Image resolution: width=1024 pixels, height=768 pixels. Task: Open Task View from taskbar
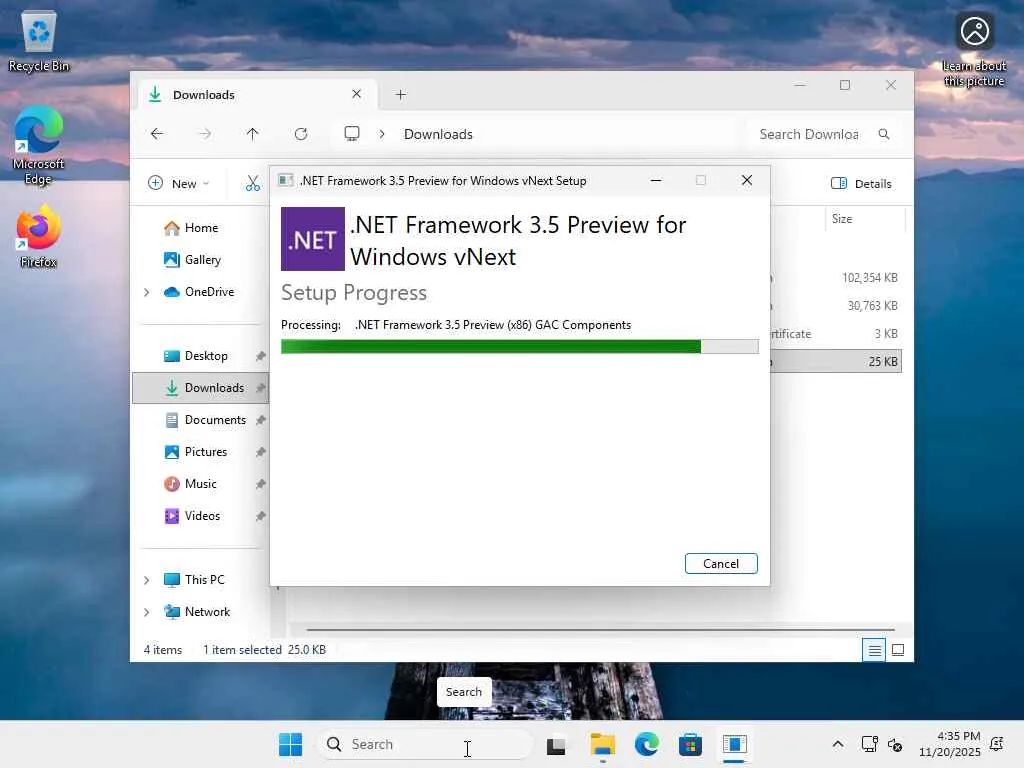click(x=556, y=744)
